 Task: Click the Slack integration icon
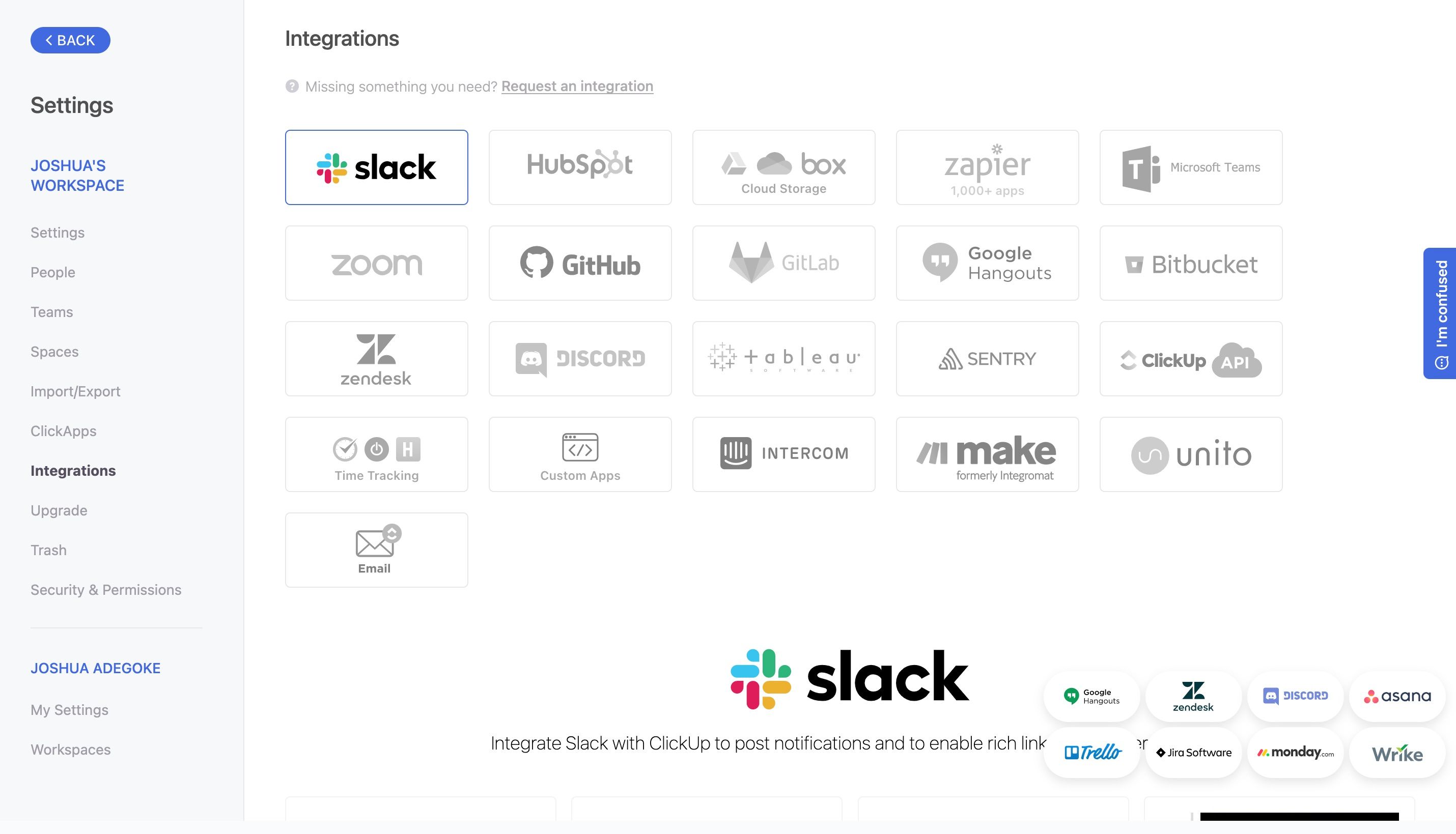click(x=377, y=167)
